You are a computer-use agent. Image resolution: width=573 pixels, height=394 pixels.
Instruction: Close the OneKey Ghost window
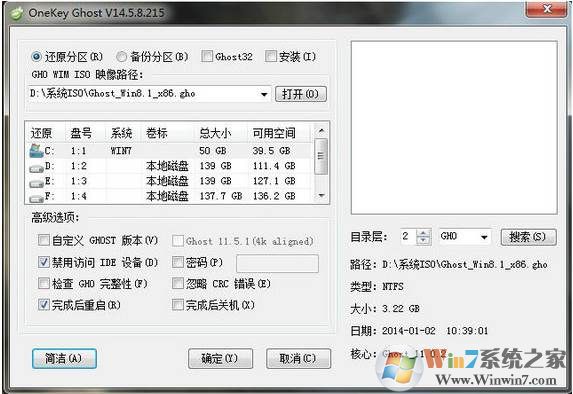click(x=547, y=9)
